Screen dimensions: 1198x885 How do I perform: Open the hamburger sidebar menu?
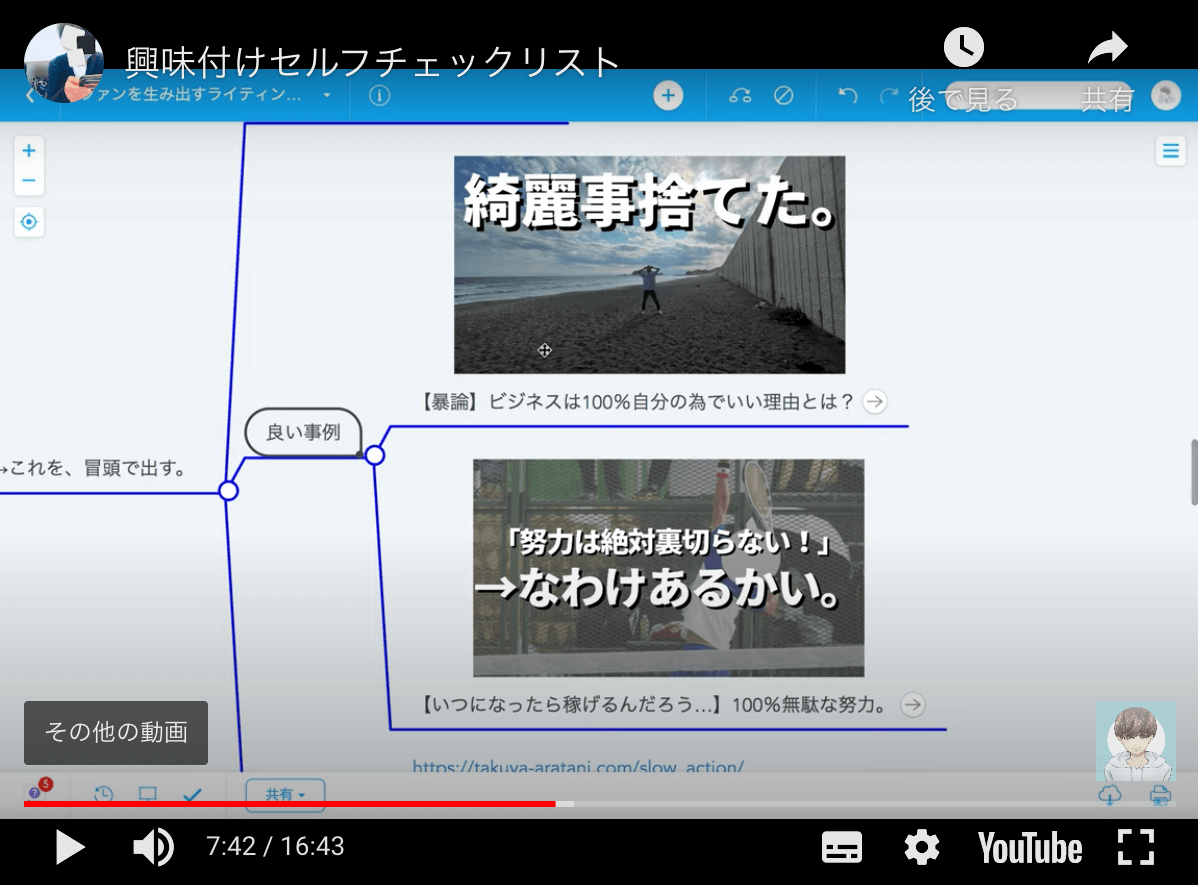1170,151
